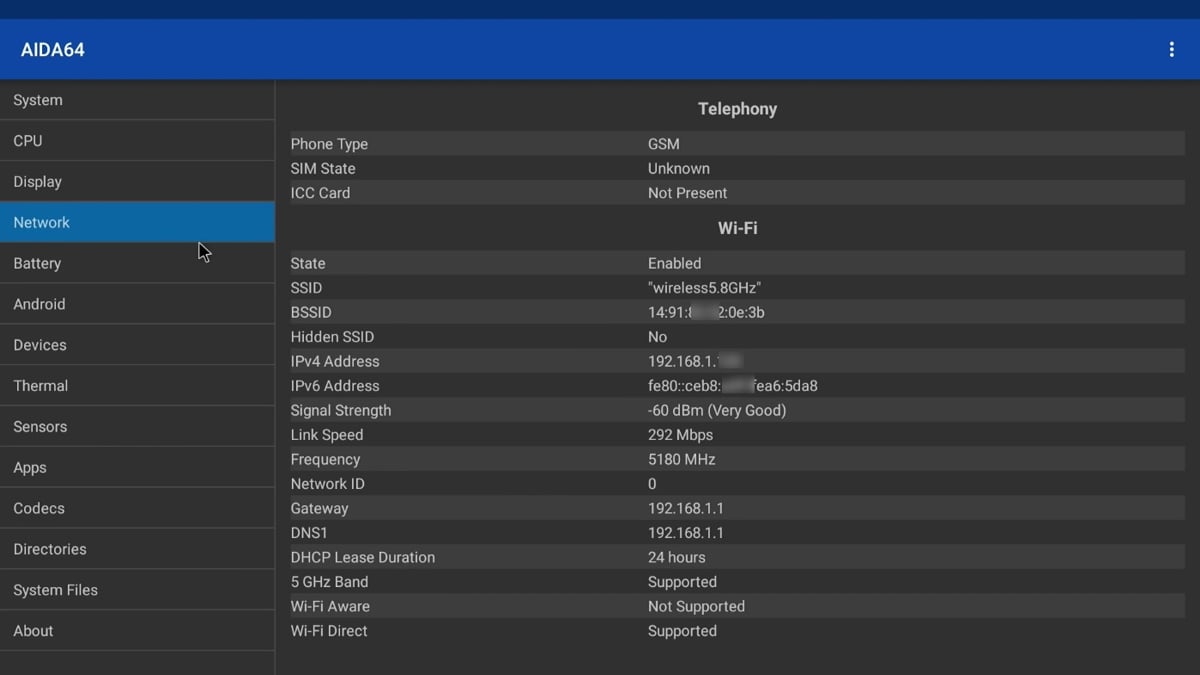Open the Codecs section

pos(137,508)
